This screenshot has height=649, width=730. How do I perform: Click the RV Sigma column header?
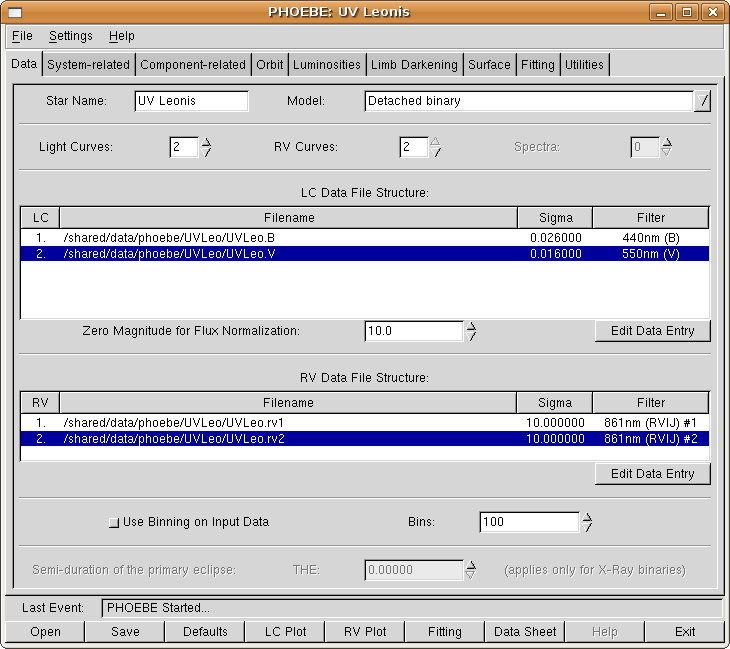tap(555, 402)
